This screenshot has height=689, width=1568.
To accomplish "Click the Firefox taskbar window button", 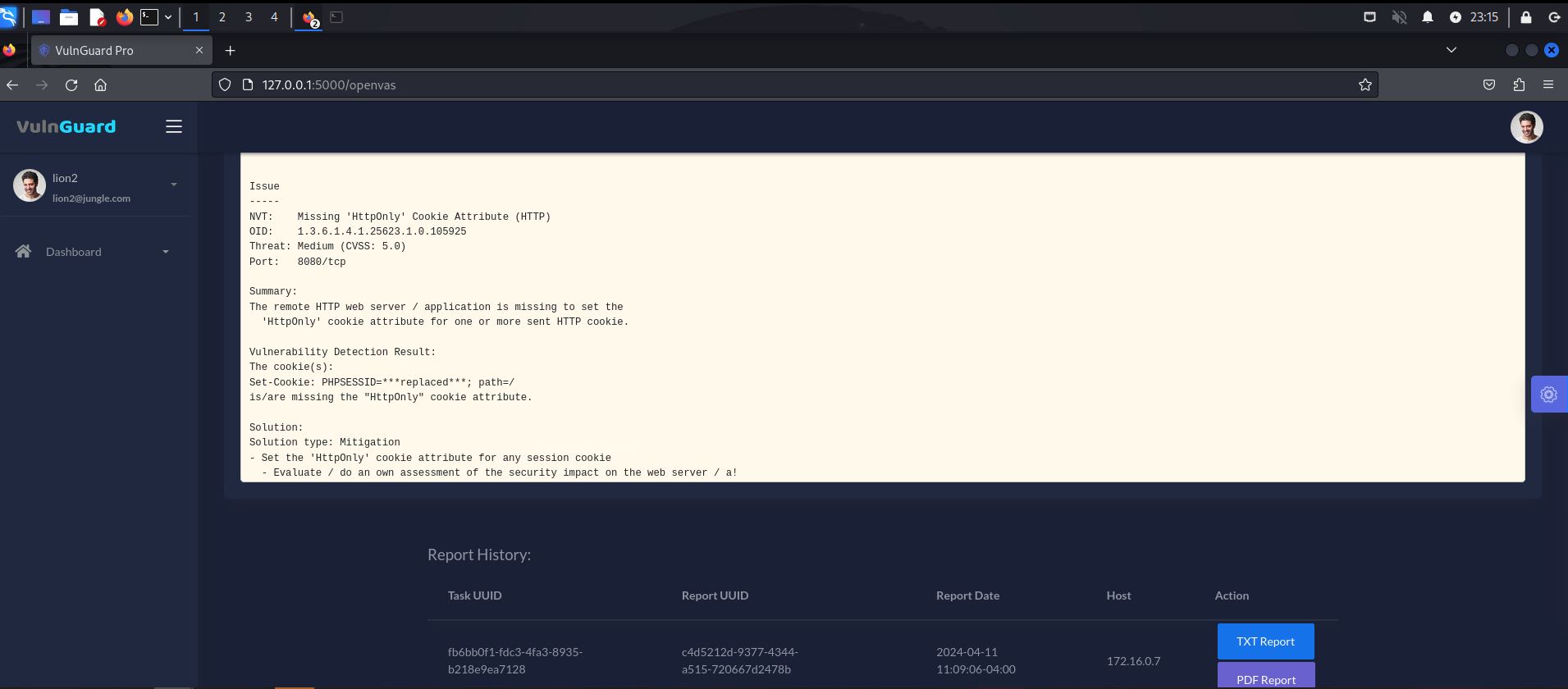I will 309,17.
